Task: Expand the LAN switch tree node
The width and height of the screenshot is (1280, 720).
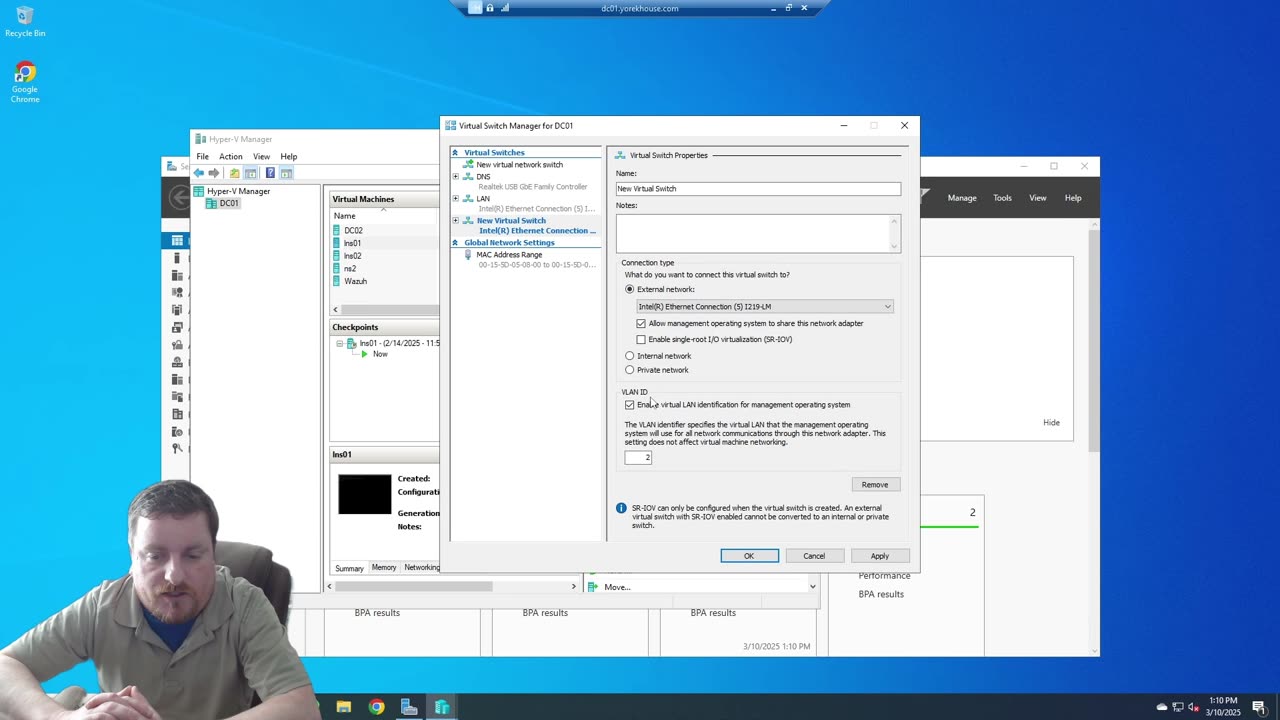Action: click(x=456, y=198)
